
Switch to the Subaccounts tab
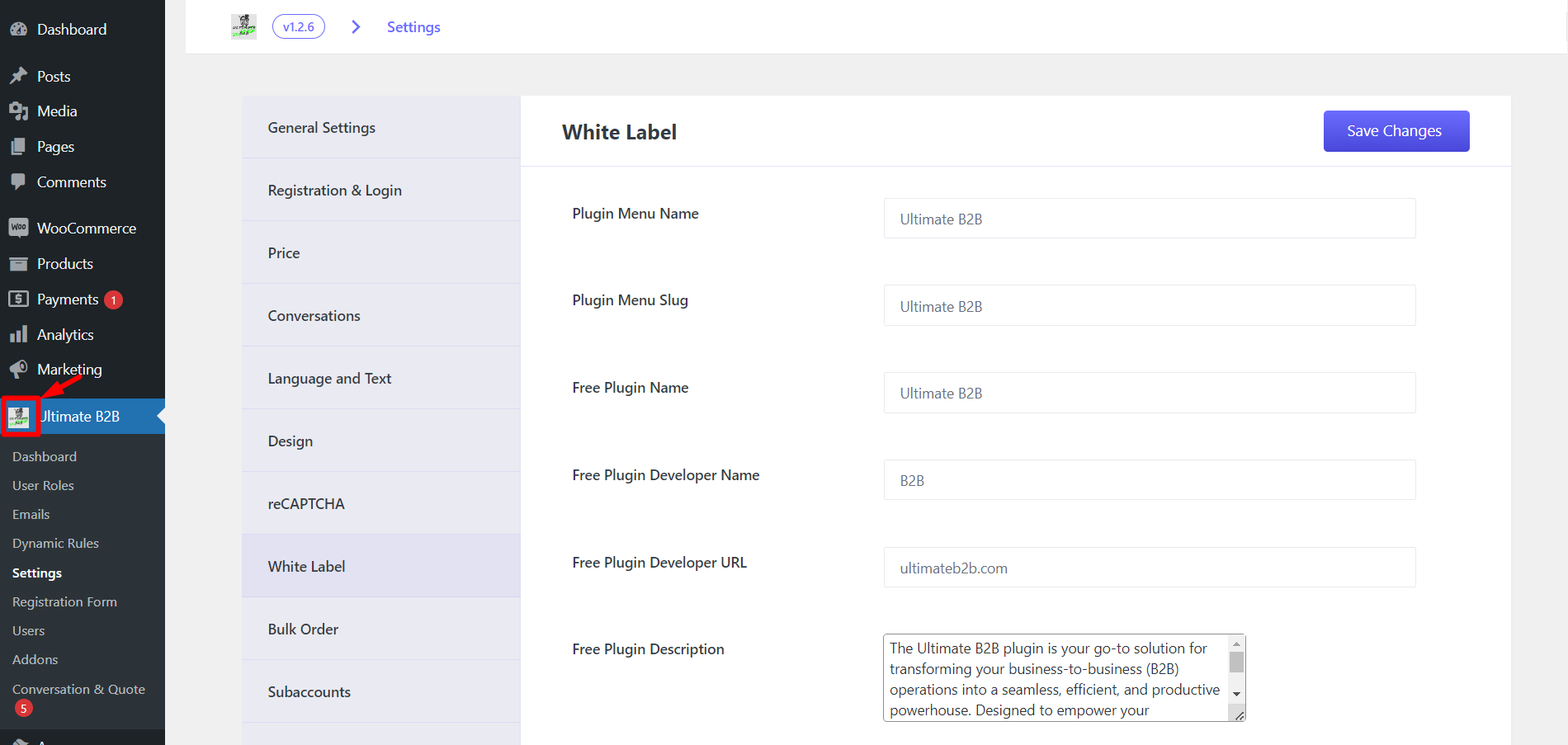tap(381, 691)
